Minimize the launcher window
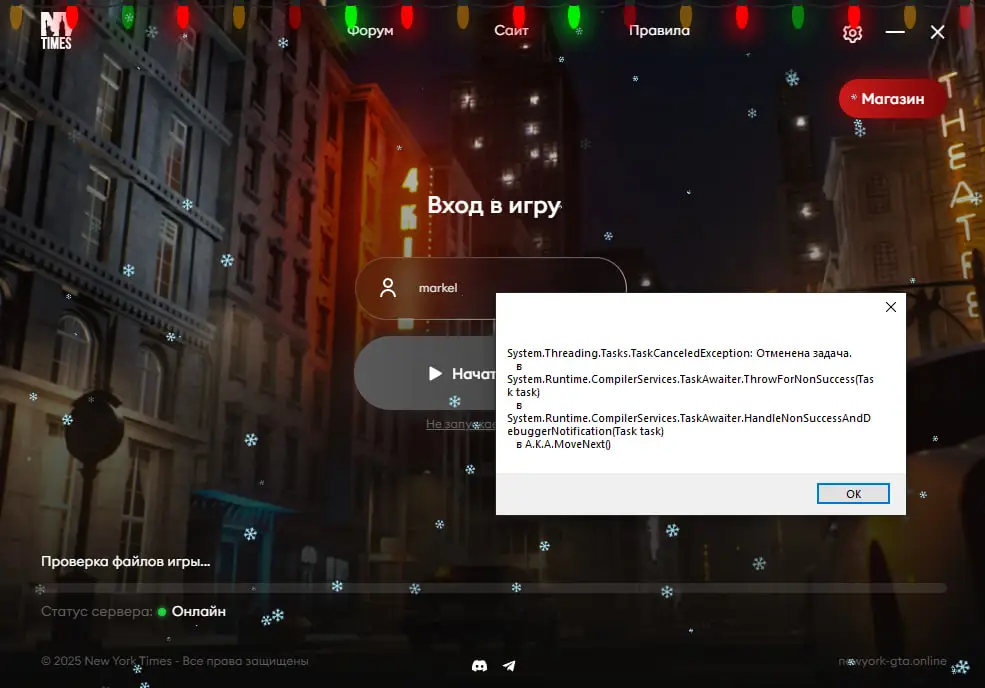 tap(895, 32)
